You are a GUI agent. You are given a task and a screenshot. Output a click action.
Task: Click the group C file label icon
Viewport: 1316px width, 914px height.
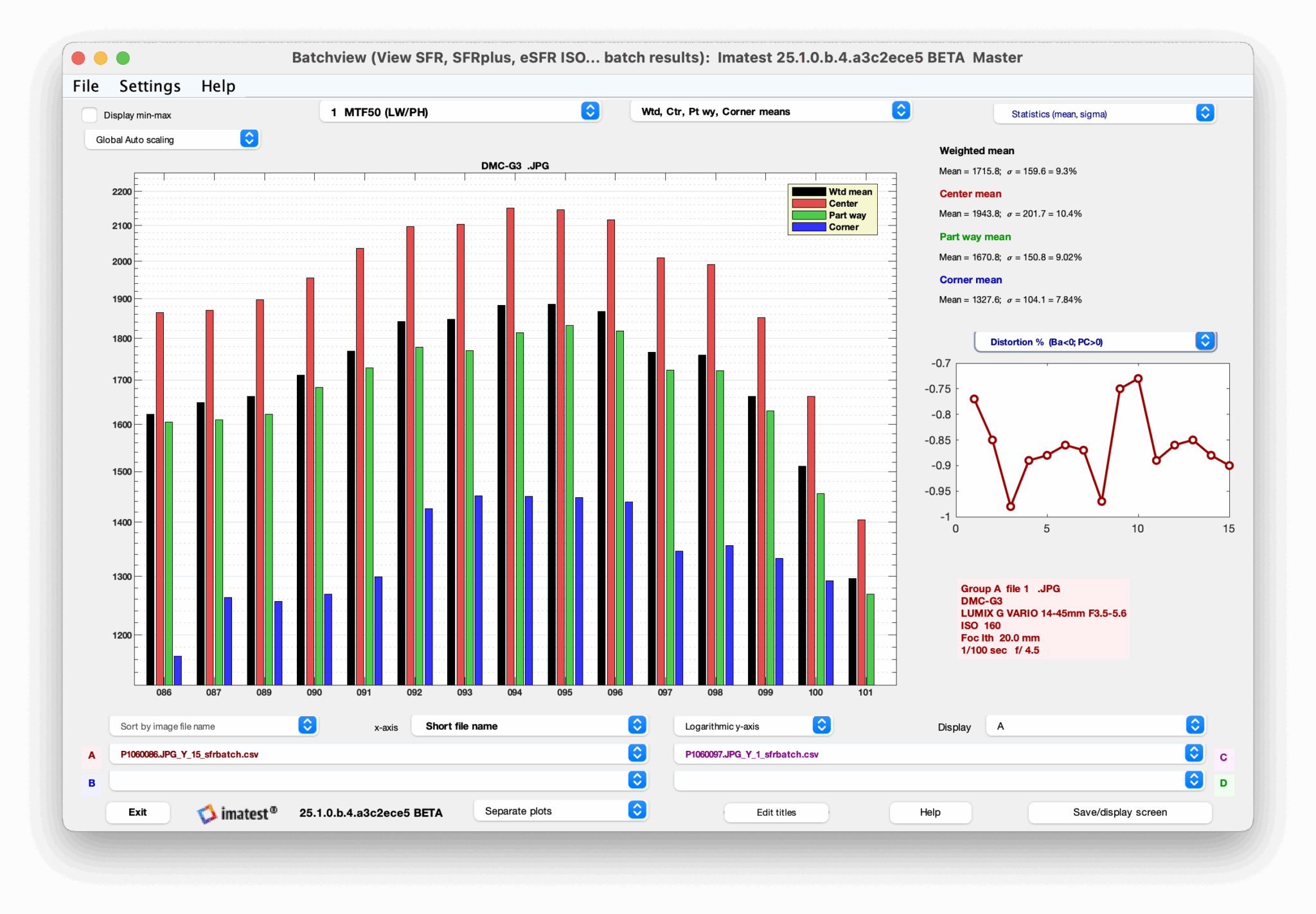point(1223,757)
